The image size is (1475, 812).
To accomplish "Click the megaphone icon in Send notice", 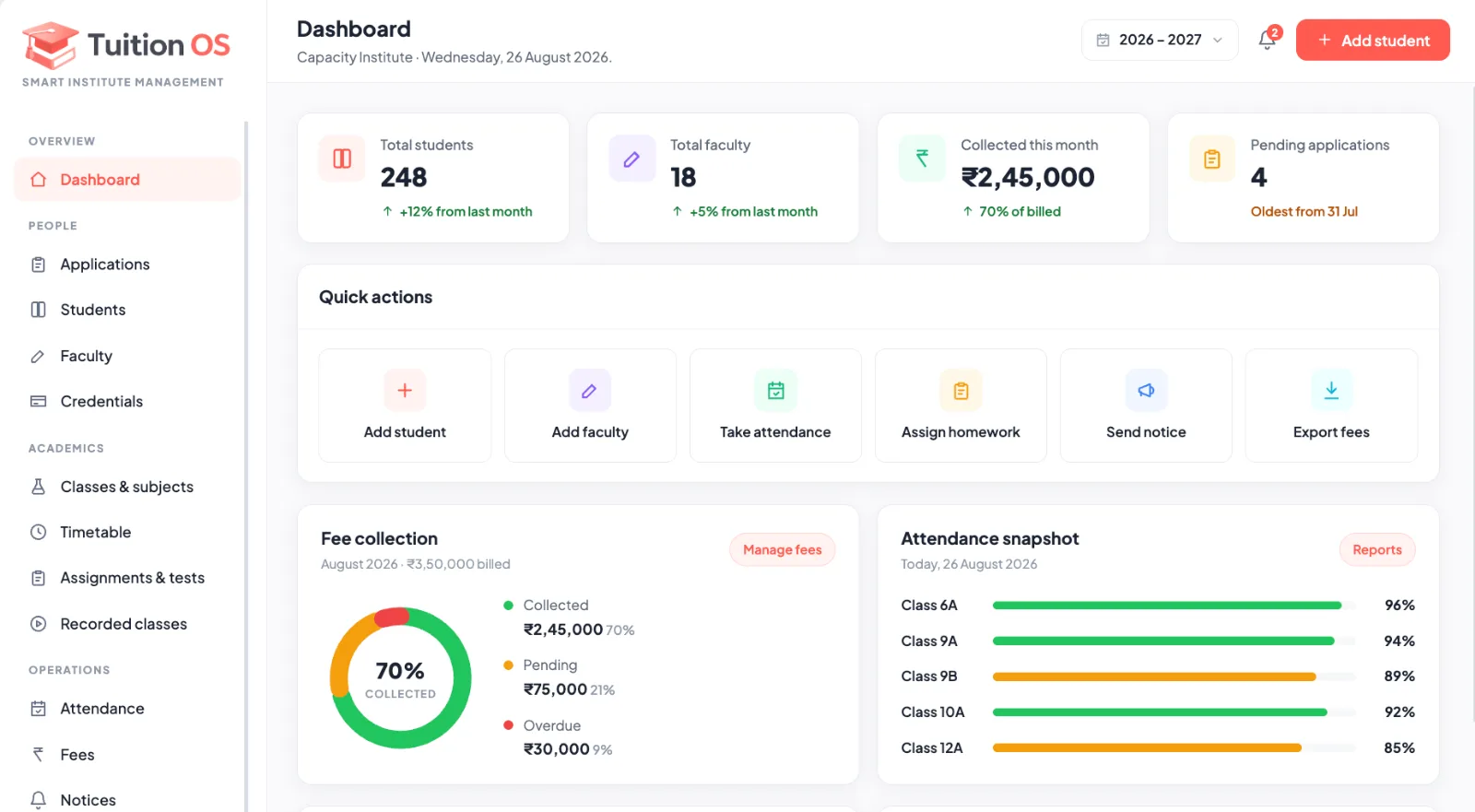I will click(1146, 390).
